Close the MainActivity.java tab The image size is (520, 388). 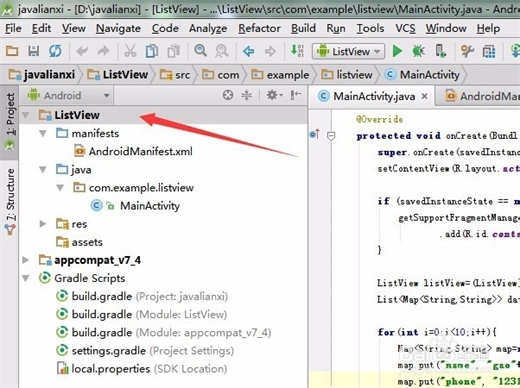424,96
